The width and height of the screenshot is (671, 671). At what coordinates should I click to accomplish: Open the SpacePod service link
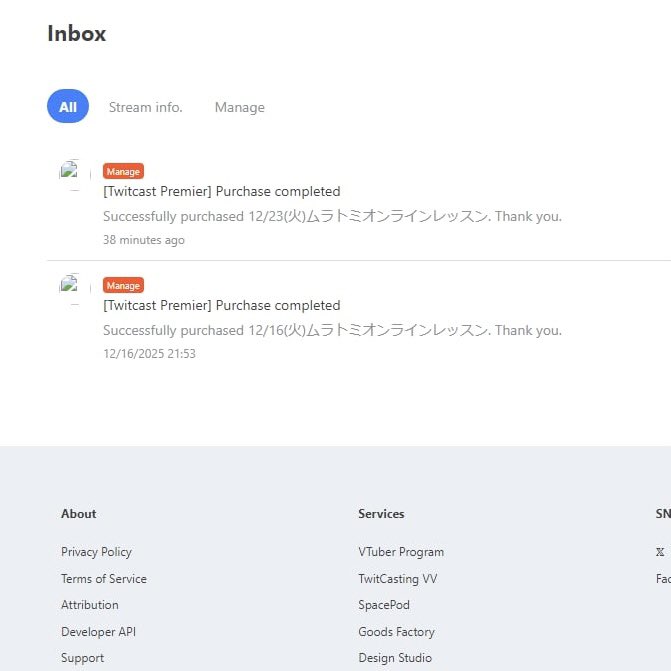point(384,605)
